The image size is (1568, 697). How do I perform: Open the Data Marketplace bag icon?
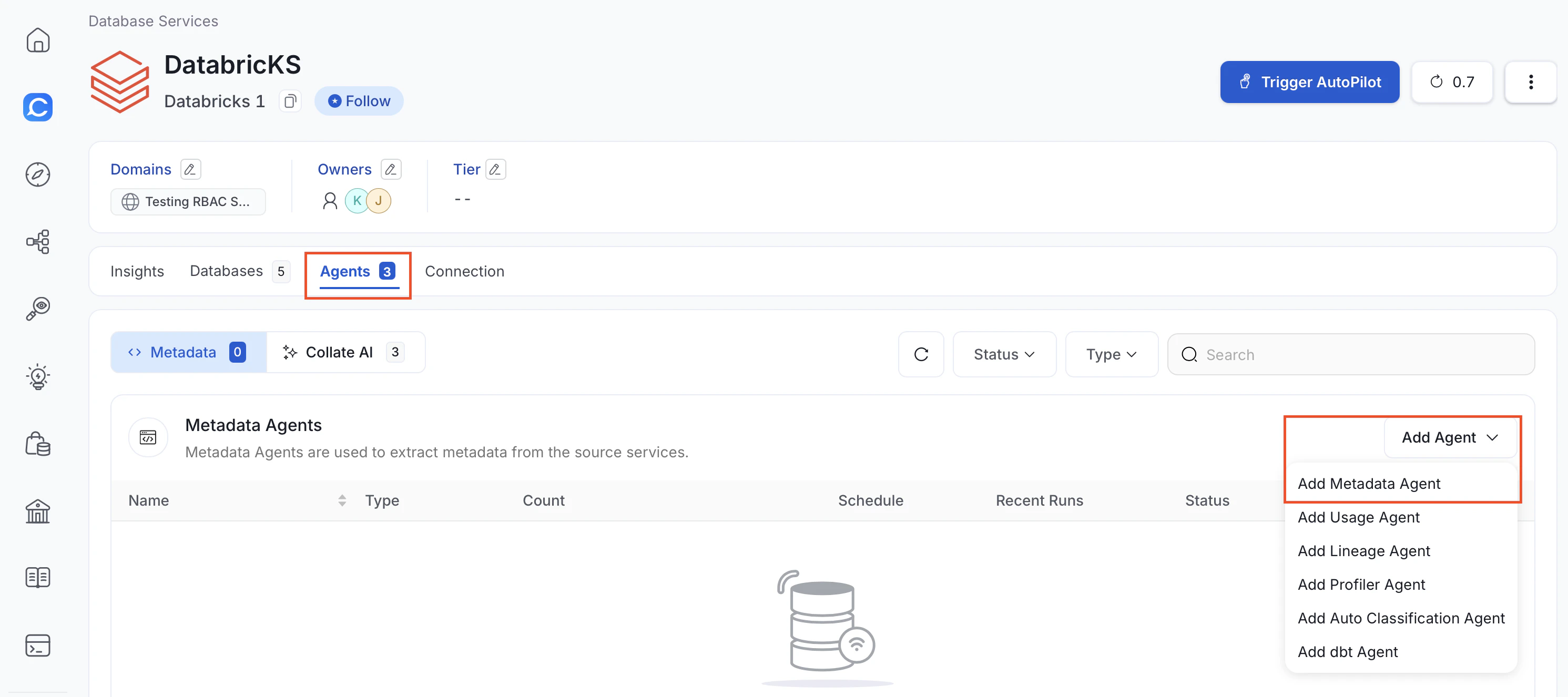coord(38,444)
